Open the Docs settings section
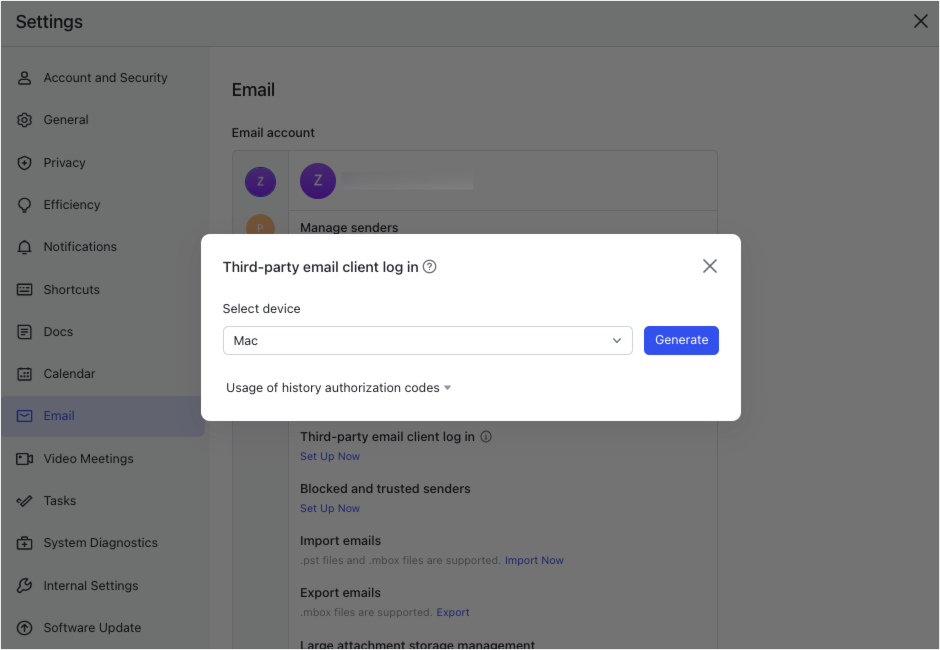This screenshot has height=650, width=940. 58,332
